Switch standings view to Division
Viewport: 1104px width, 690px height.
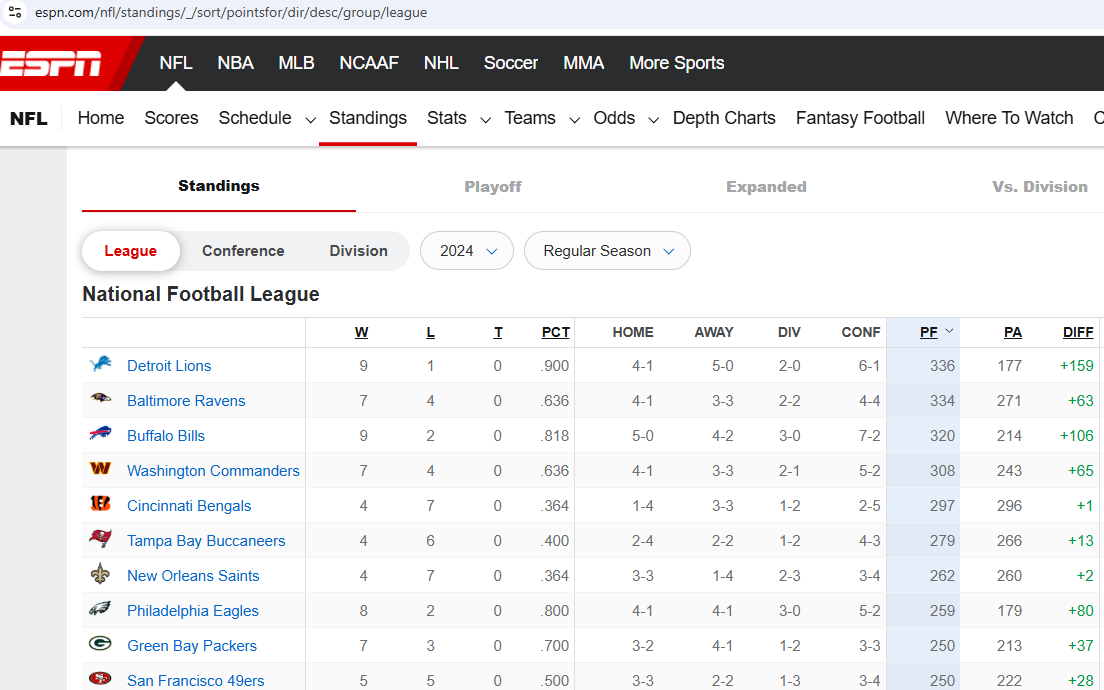click(x=358, y=251)
